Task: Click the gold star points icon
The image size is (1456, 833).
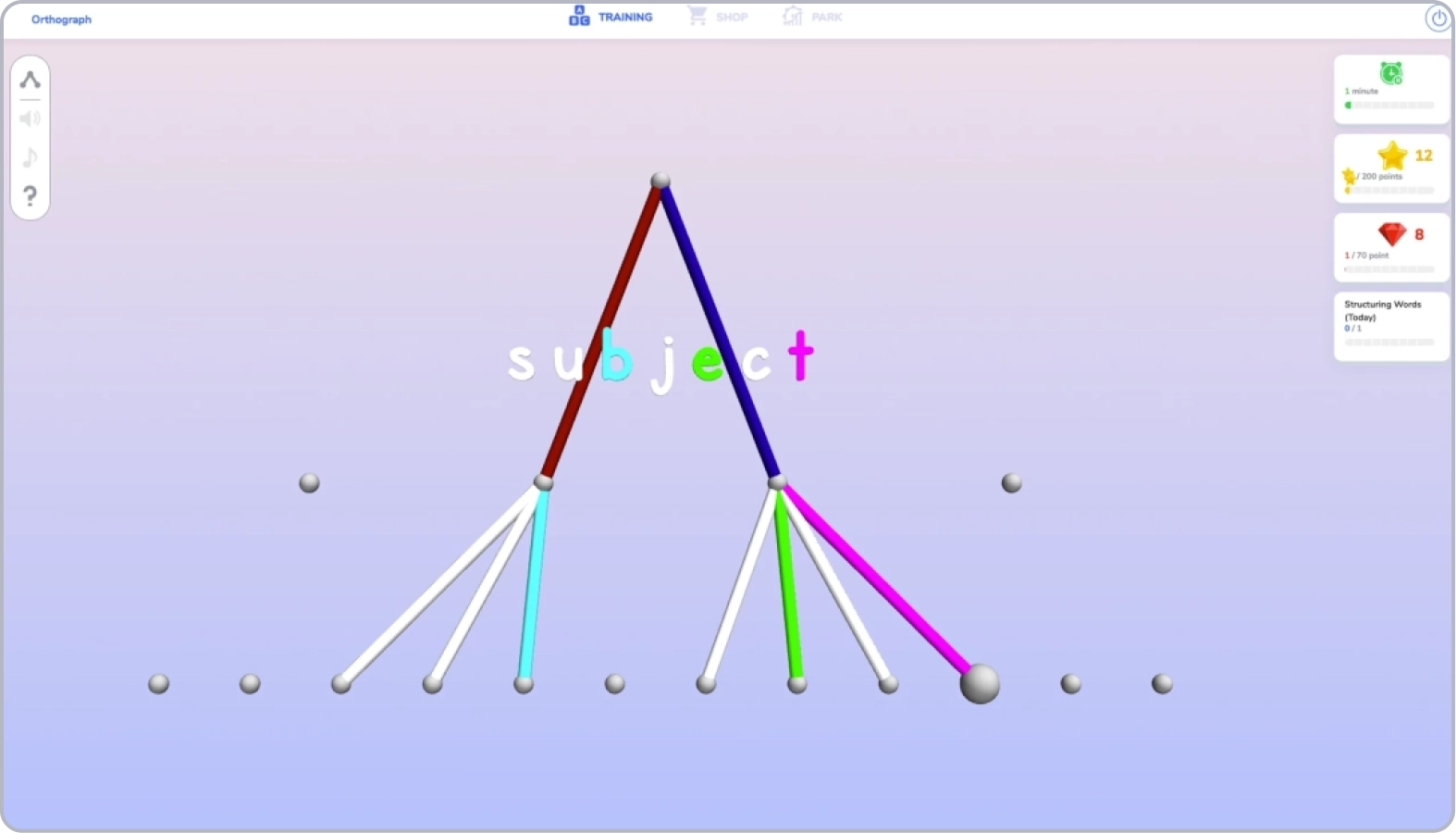Action: 1391,155
